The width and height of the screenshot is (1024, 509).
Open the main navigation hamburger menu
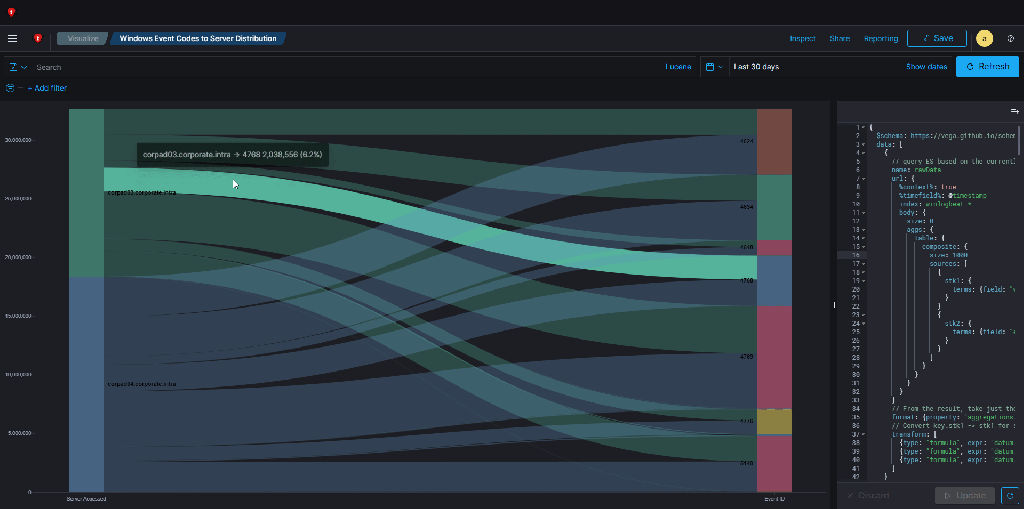coord(12,39)
